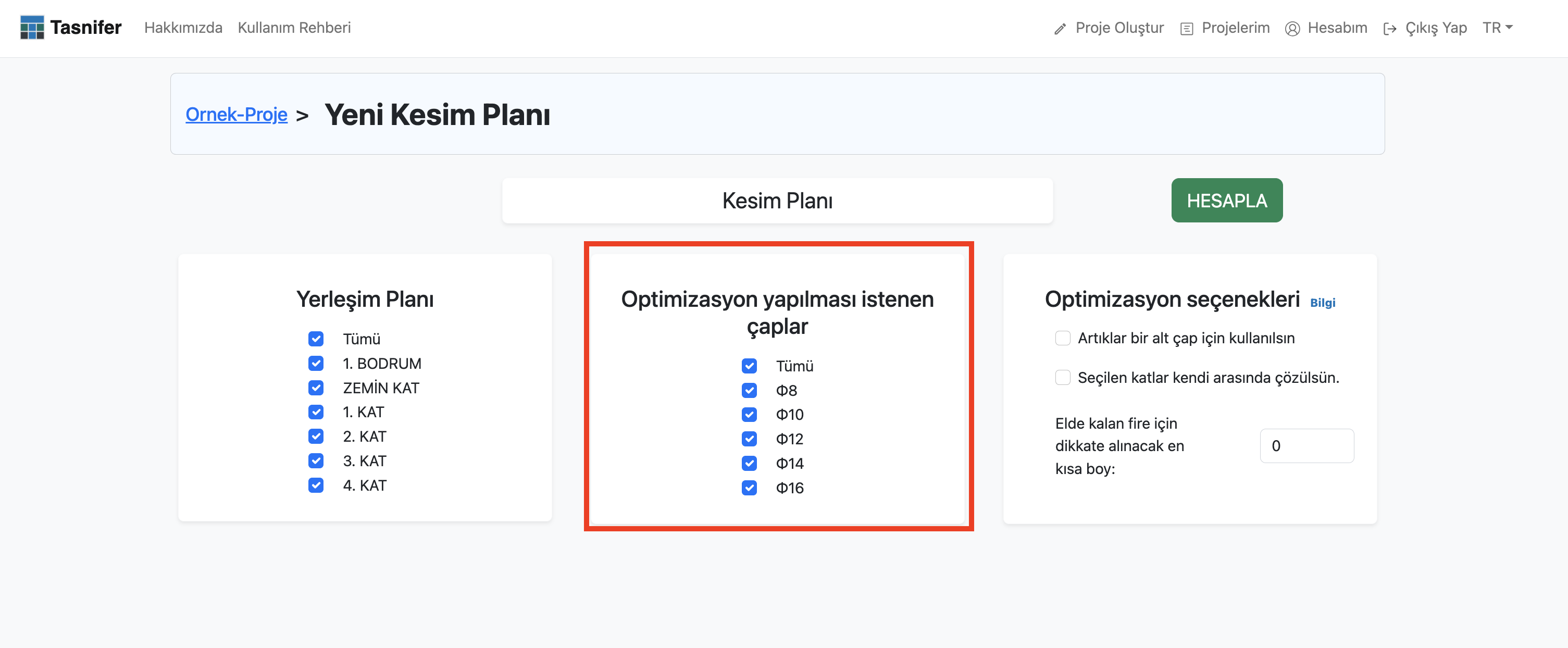
Task: Toggle the Φ10 diameter checkbox
Action: [749, 414]
